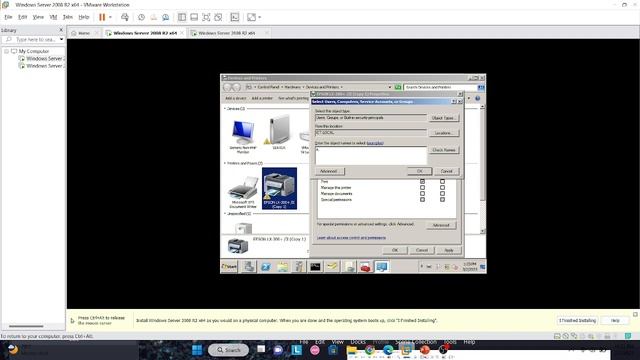Click the Check Names button
640x360 pixels.
(x=443, y=150)
